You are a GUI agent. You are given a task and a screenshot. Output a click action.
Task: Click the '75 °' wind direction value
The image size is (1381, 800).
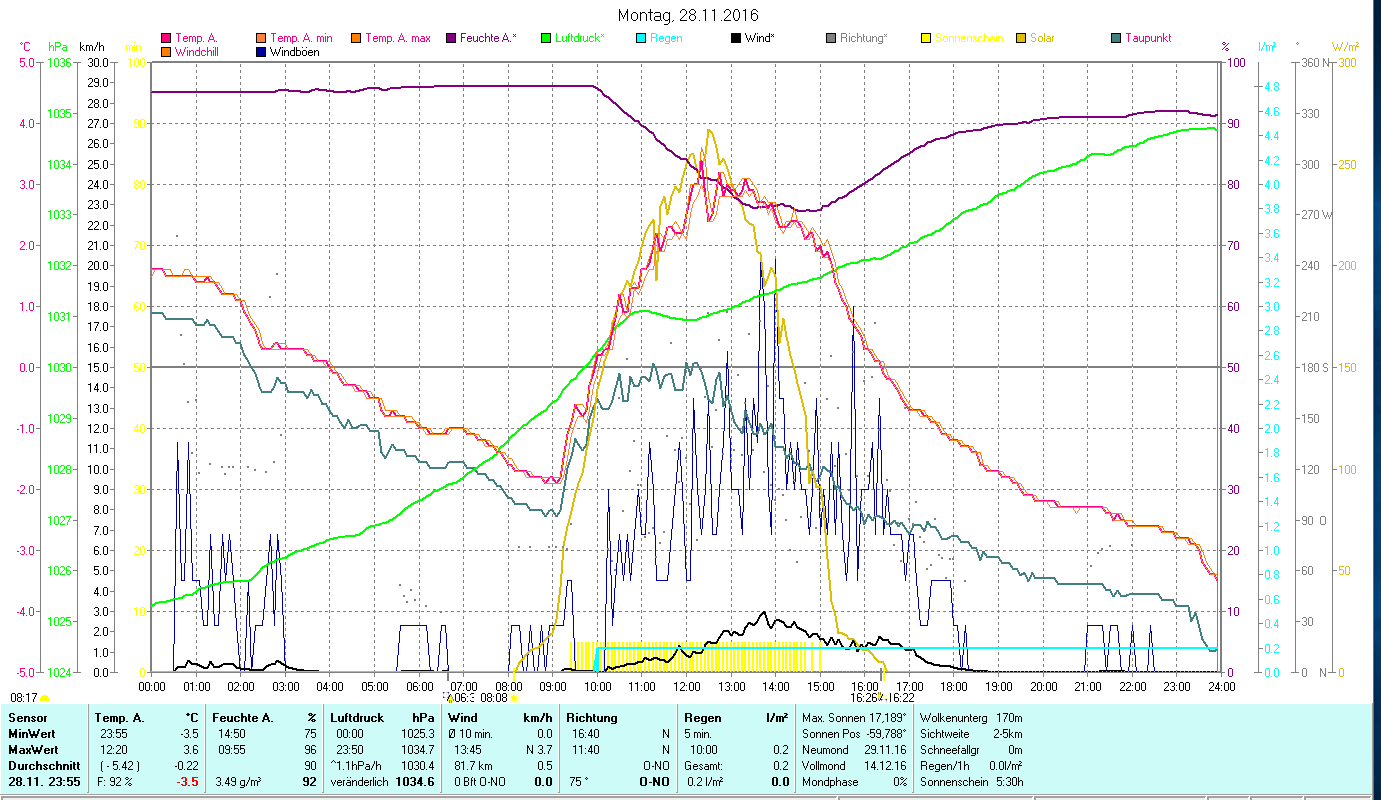[578, 782]
